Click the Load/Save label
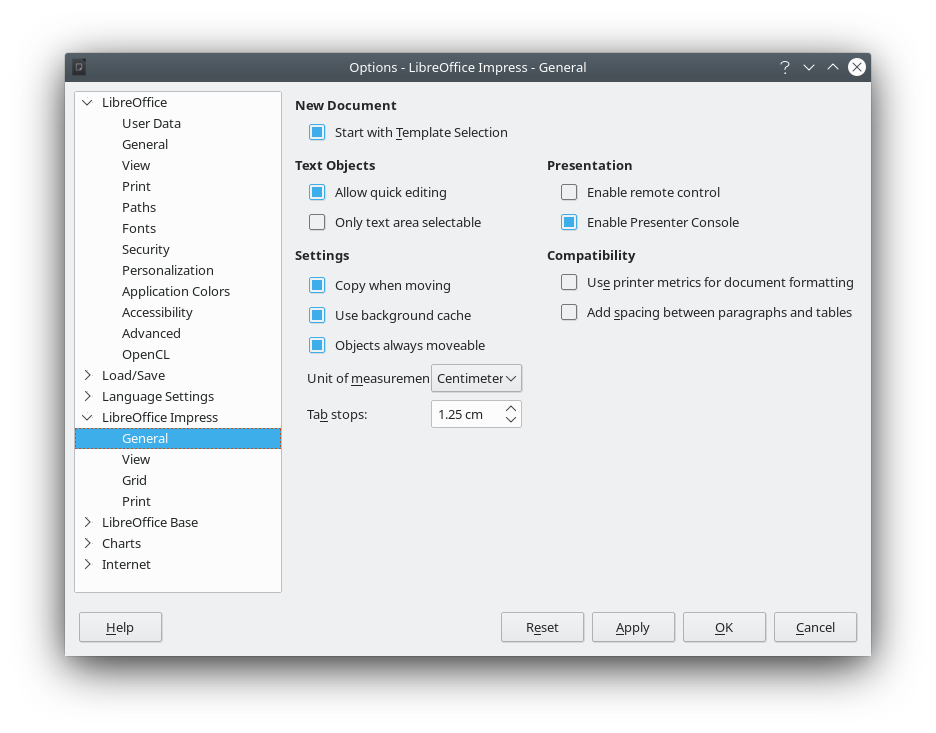 [133, 375]
